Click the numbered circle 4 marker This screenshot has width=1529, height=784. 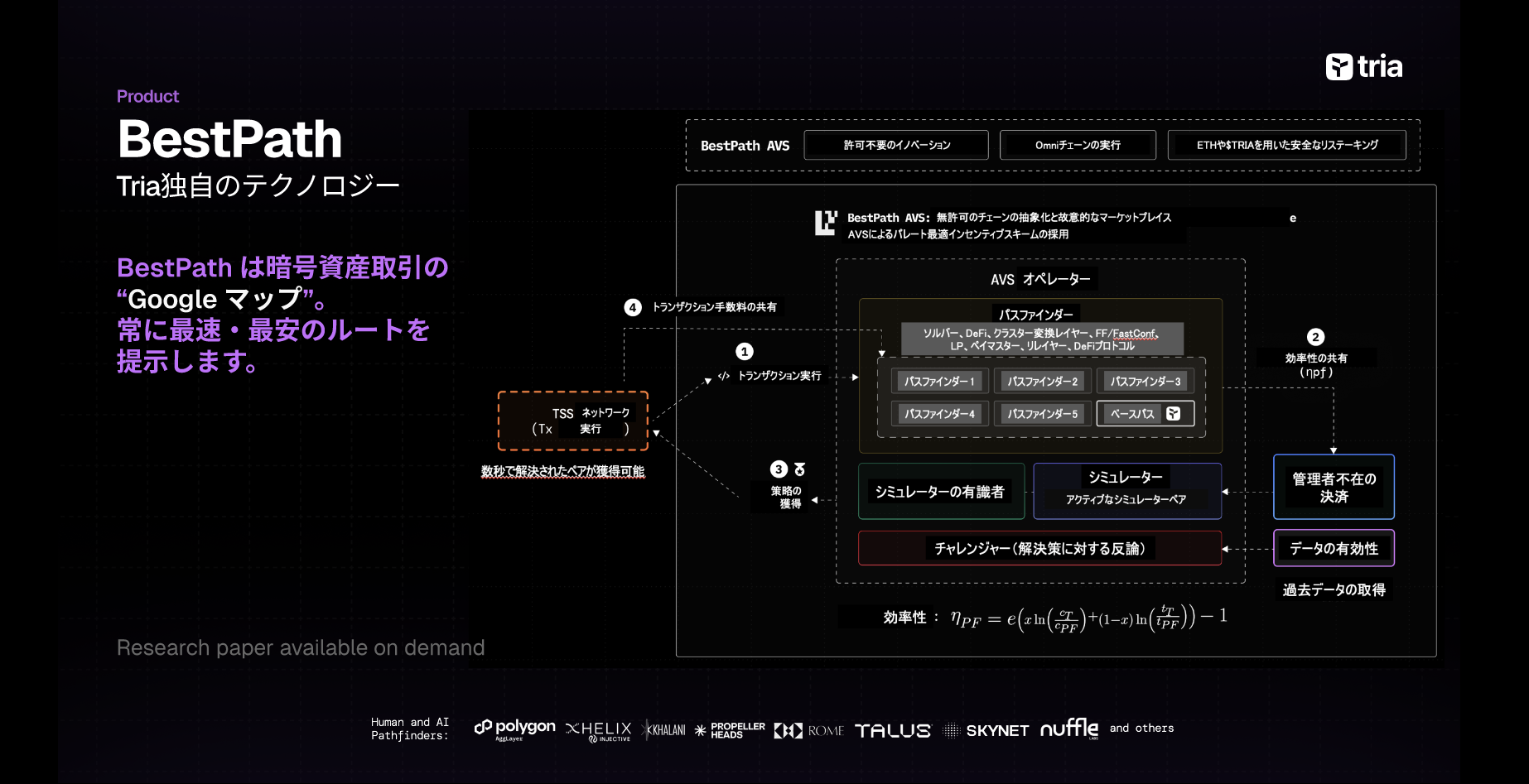[x=633, y=307]
